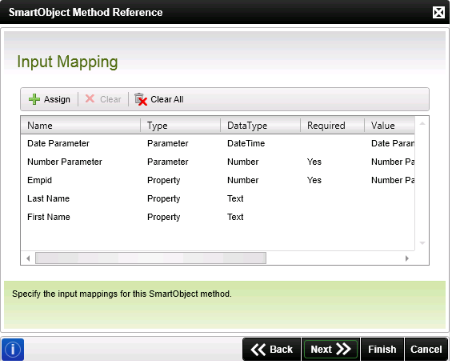This screenshot has height=361, width=450.
Task: Click the Clear All label
Action: click(x=167, y=99)
